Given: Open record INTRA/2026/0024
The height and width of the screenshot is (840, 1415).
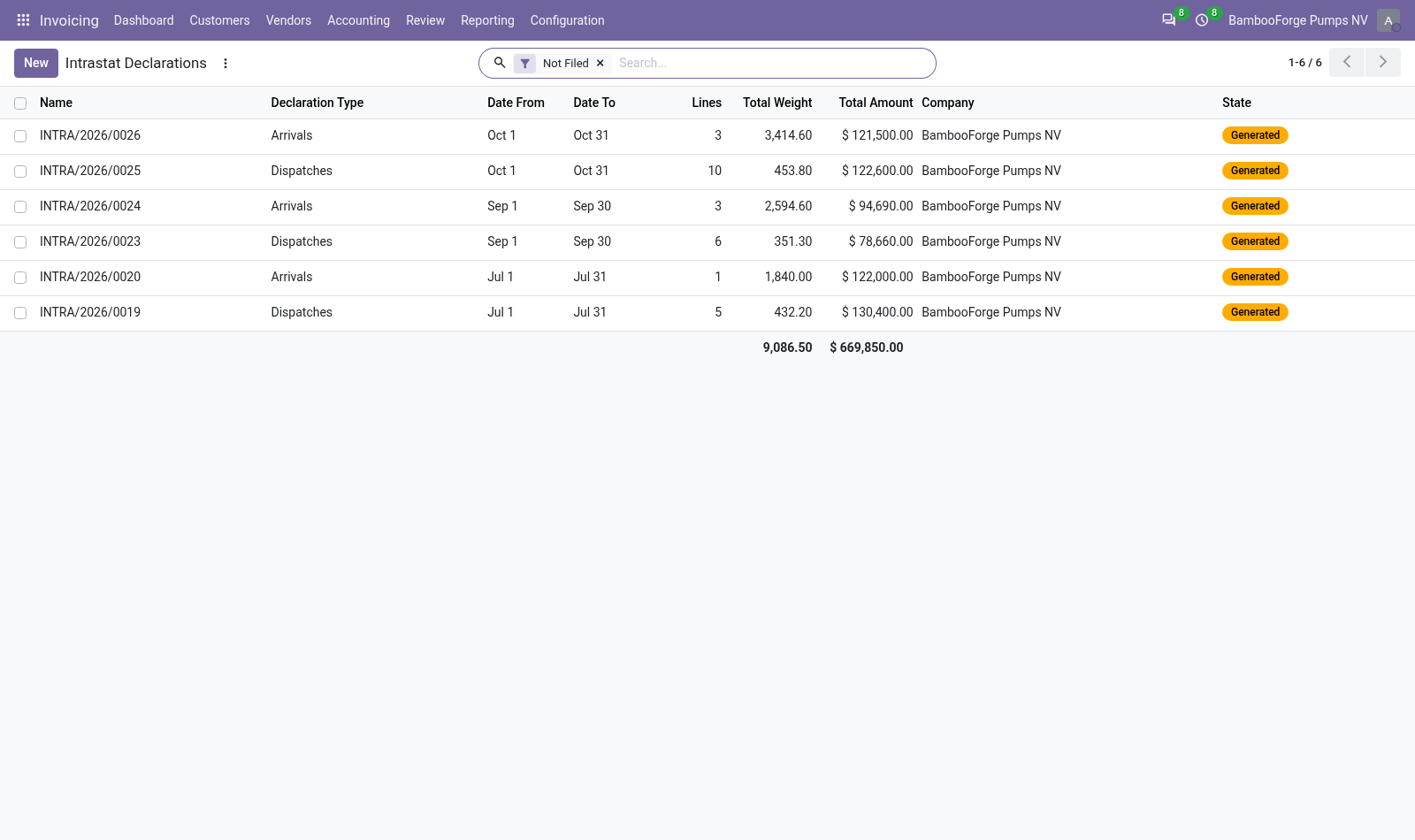Looking at the screenshot, I should click(x=90, y=206).
